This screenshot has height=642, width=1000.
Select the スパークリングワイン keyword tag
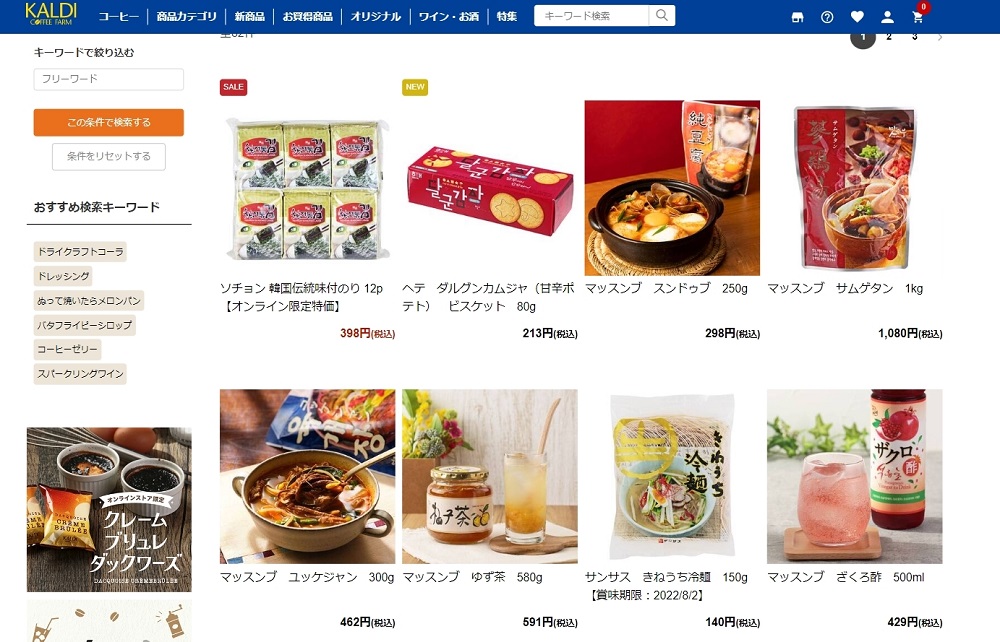coord(80,374)
